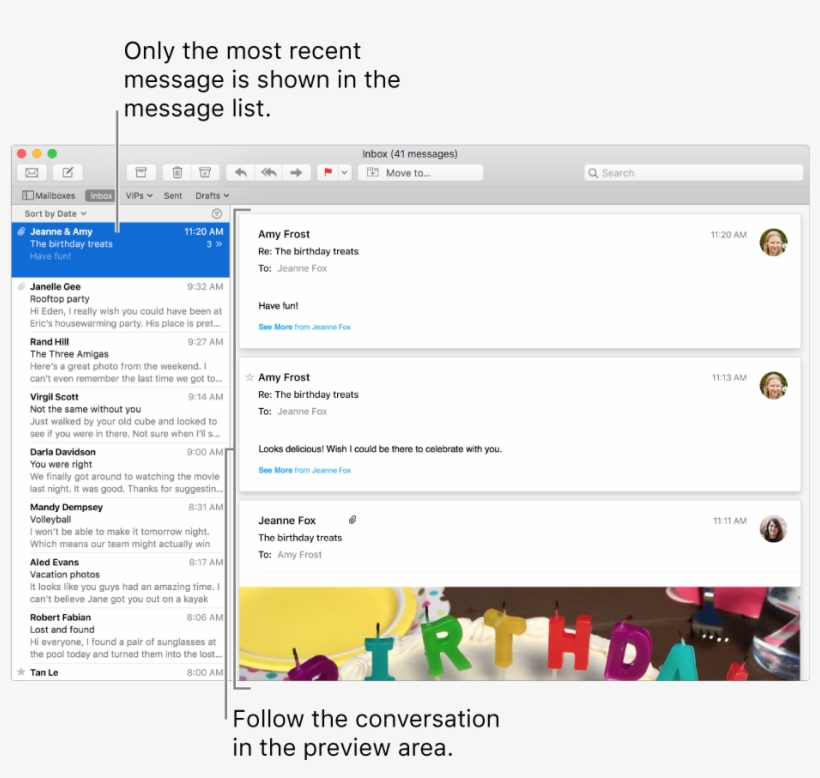Delete the message with the trash icon
820x778 pixels.
(177, 171)
